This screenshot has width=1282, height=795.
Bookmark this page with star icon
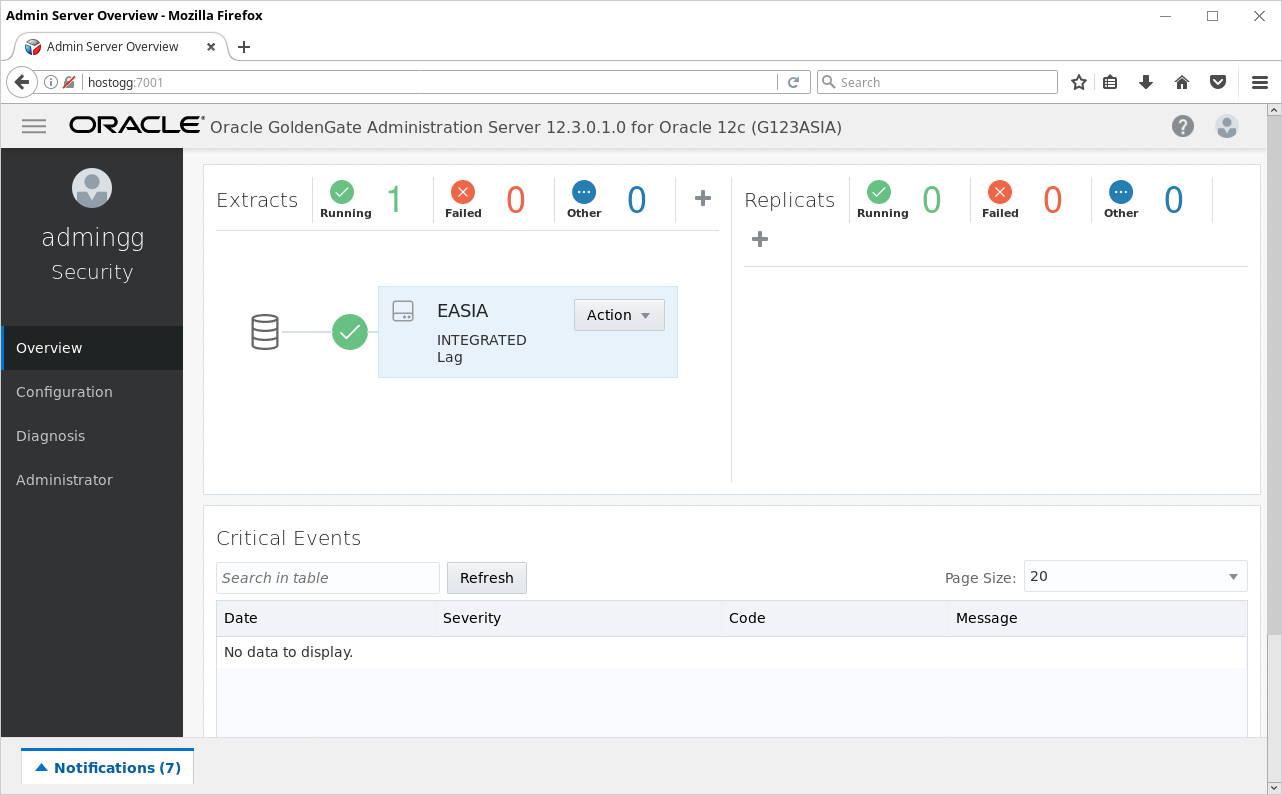(1079, 82)
